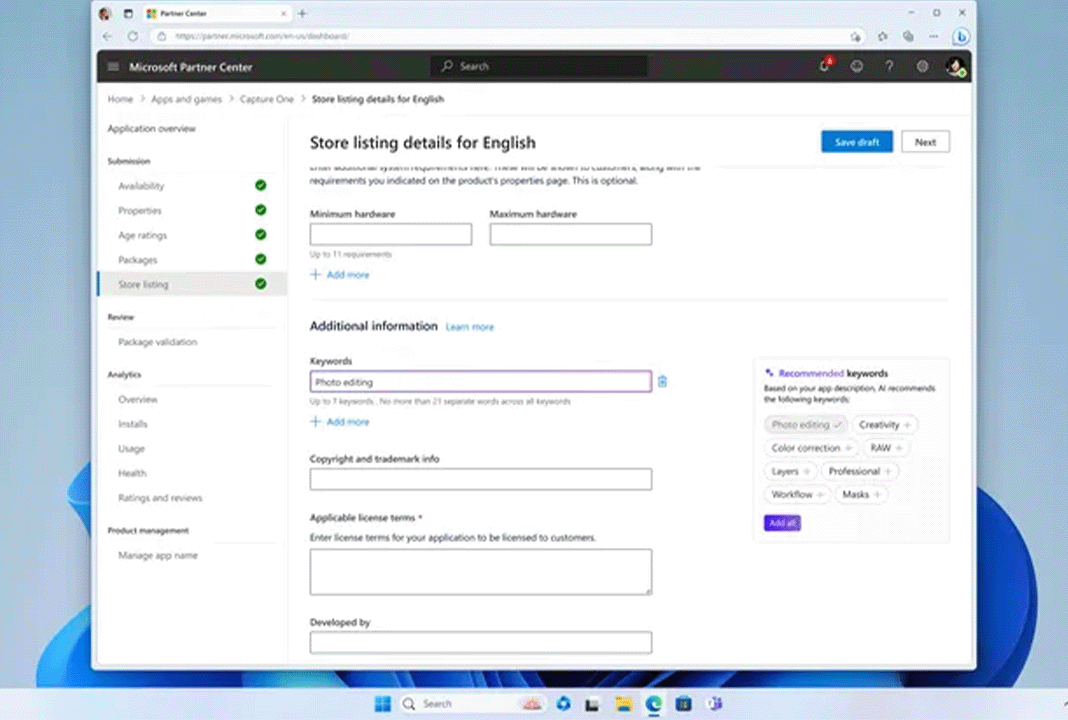Add the Layers recommended keyword

click(790, 471)
